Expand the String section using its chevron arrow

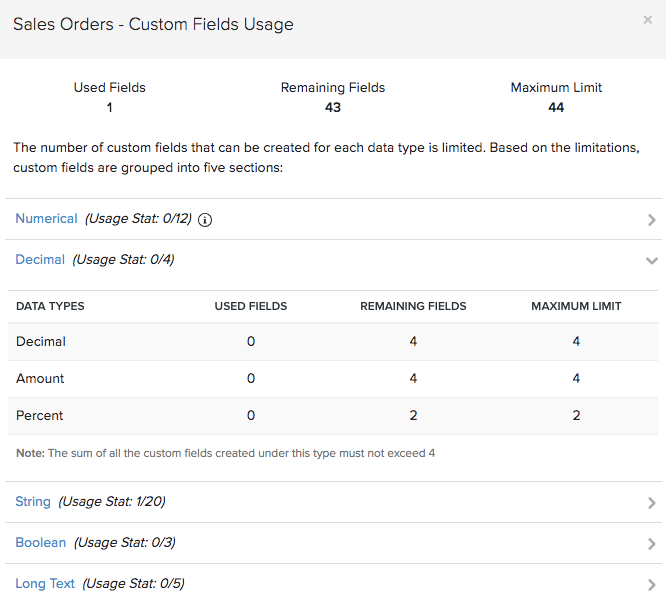tap(651, 503)
